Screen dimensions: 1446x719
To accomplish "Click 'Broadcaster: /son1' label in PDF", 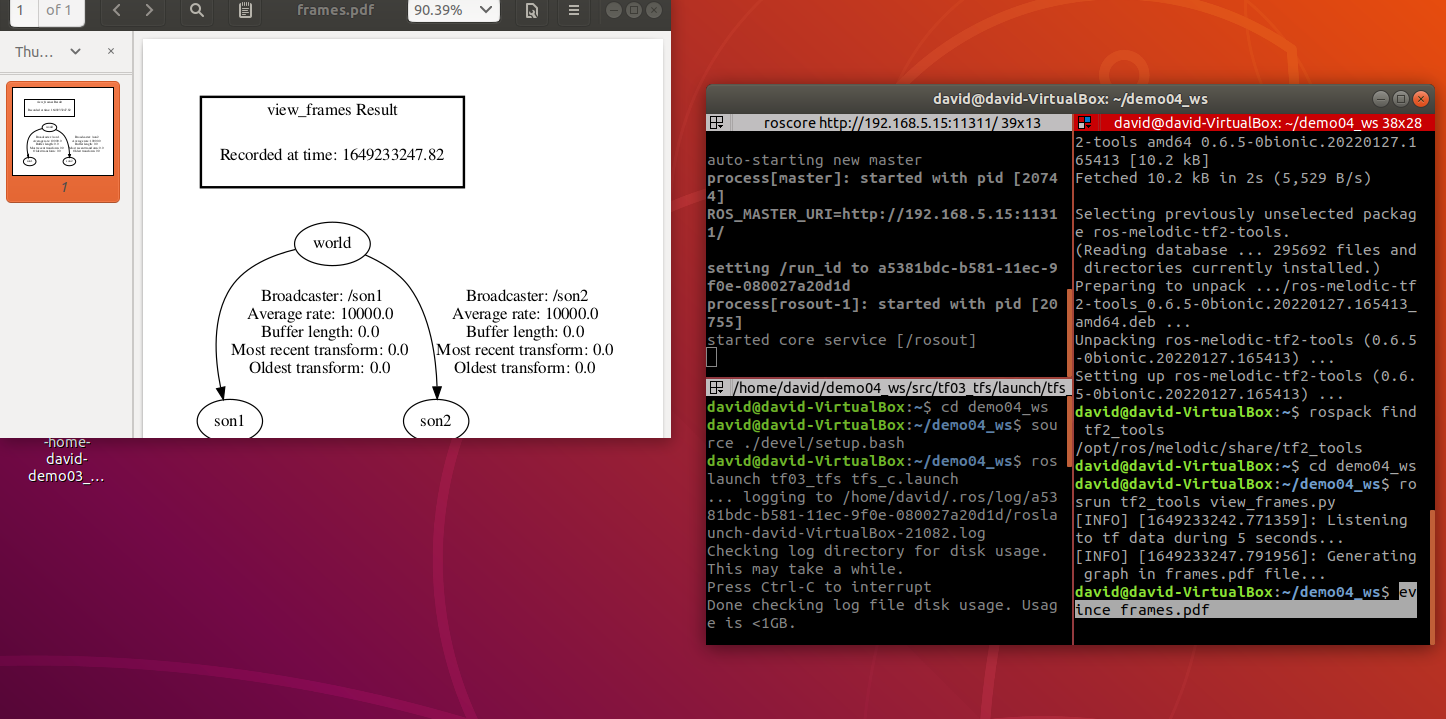I will click(322, 296).
